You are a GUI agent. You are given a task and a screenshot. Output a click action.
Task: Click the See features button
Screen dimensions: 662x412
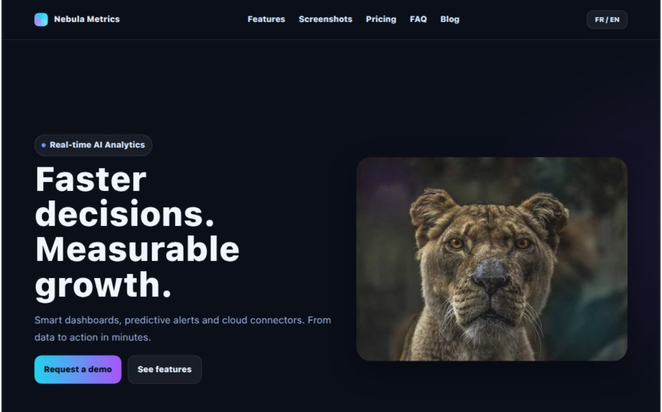click(x=164, y=369)
